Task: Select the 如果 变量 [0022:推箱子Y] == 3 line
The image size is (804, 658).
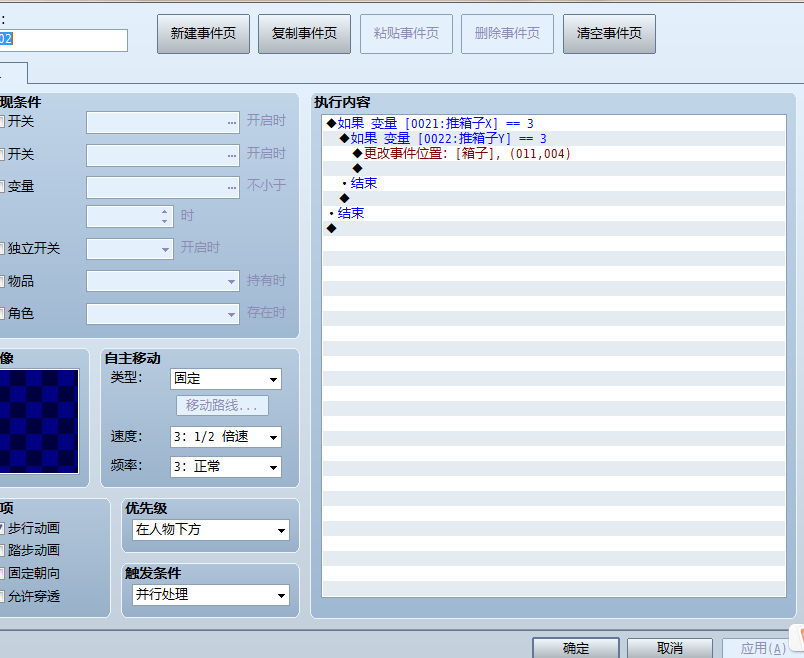Action: [554, 138]
